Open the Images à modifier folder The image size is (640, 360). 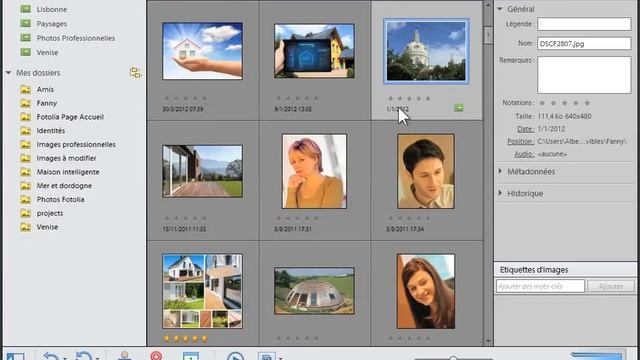click(x=66, y=158)
